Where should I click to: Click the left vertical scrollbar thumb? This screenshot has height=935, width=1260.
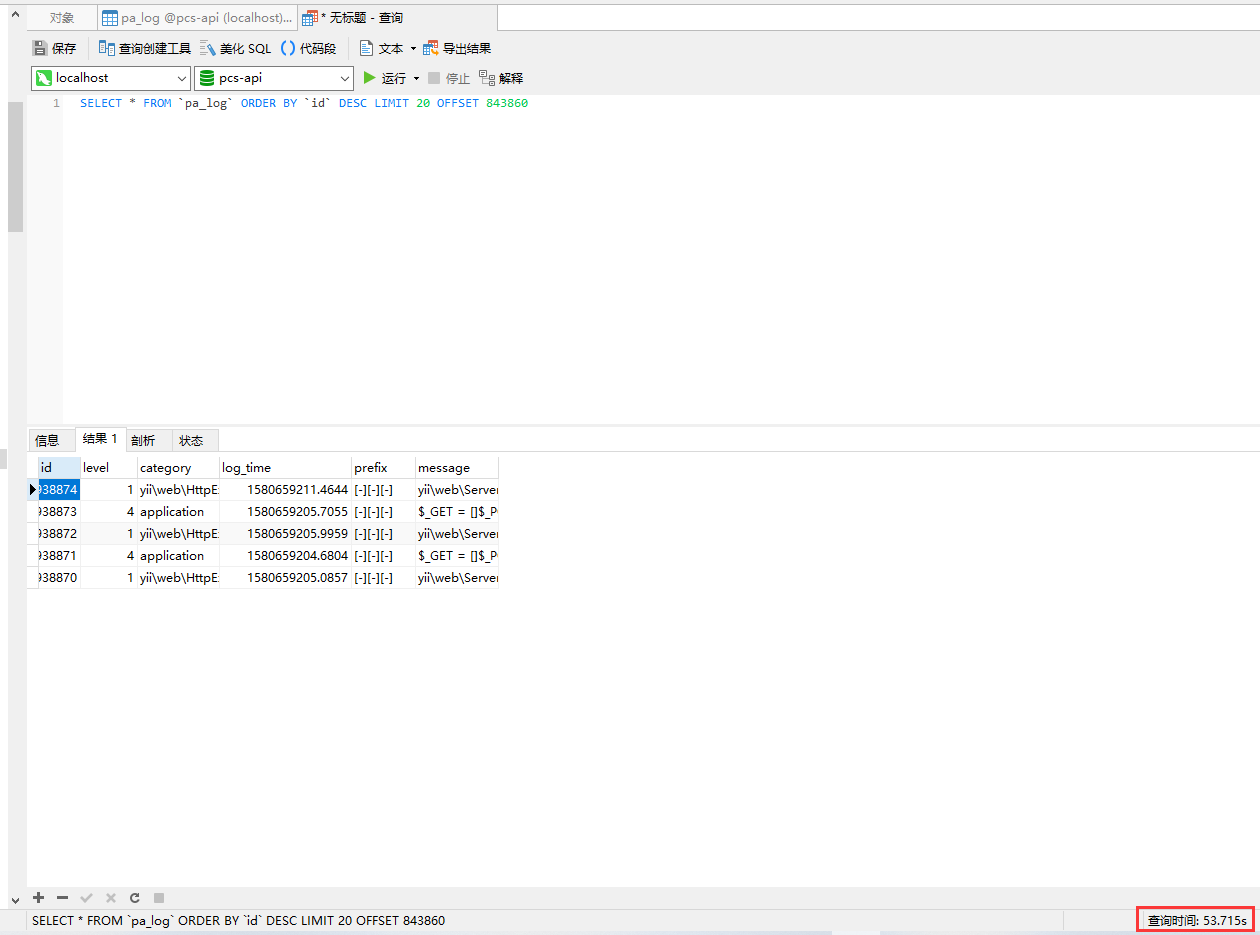pyautogui.click(x=15, y=166)
